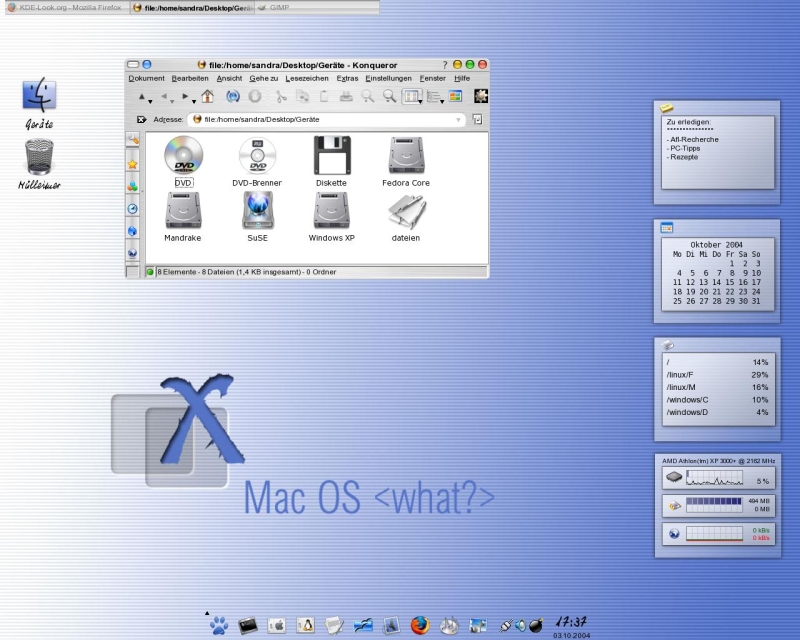Open the Mandrake drive icon
Image resolution: width=800 pixels, height=640 pixels.
(183, 210)
